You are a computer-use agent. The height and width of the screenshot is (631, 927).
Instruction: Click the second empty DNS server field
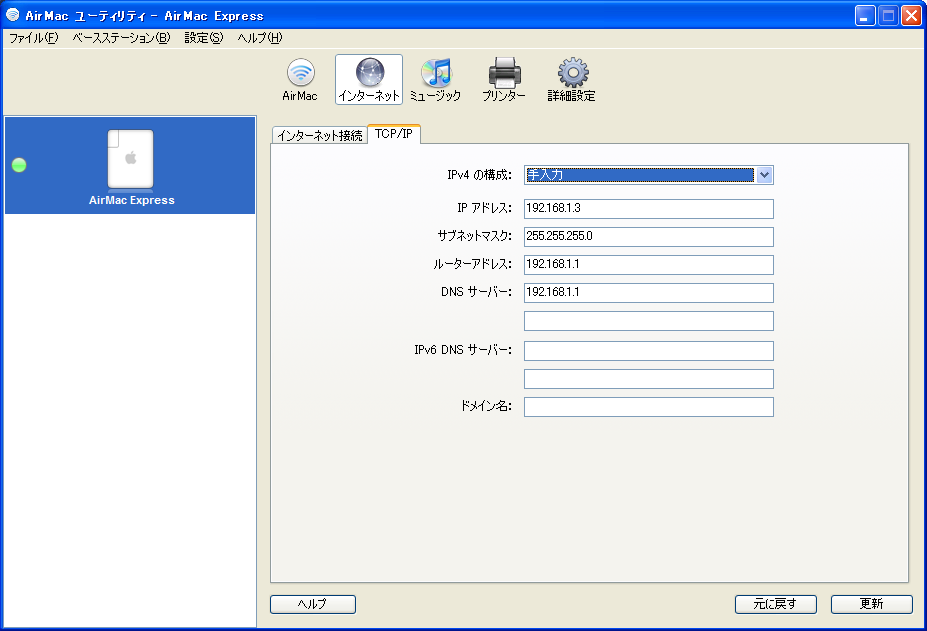[649, 321]
